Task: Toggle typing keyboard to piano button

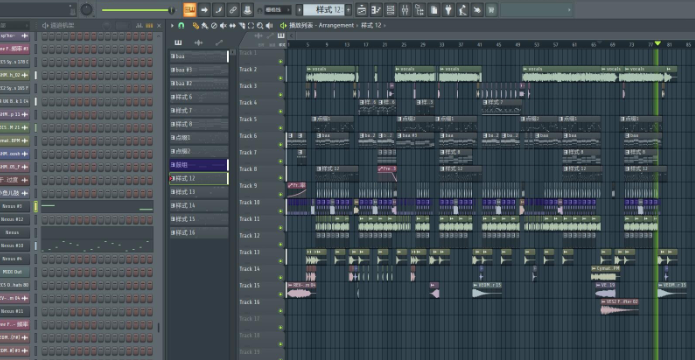Action: [190, 10]
